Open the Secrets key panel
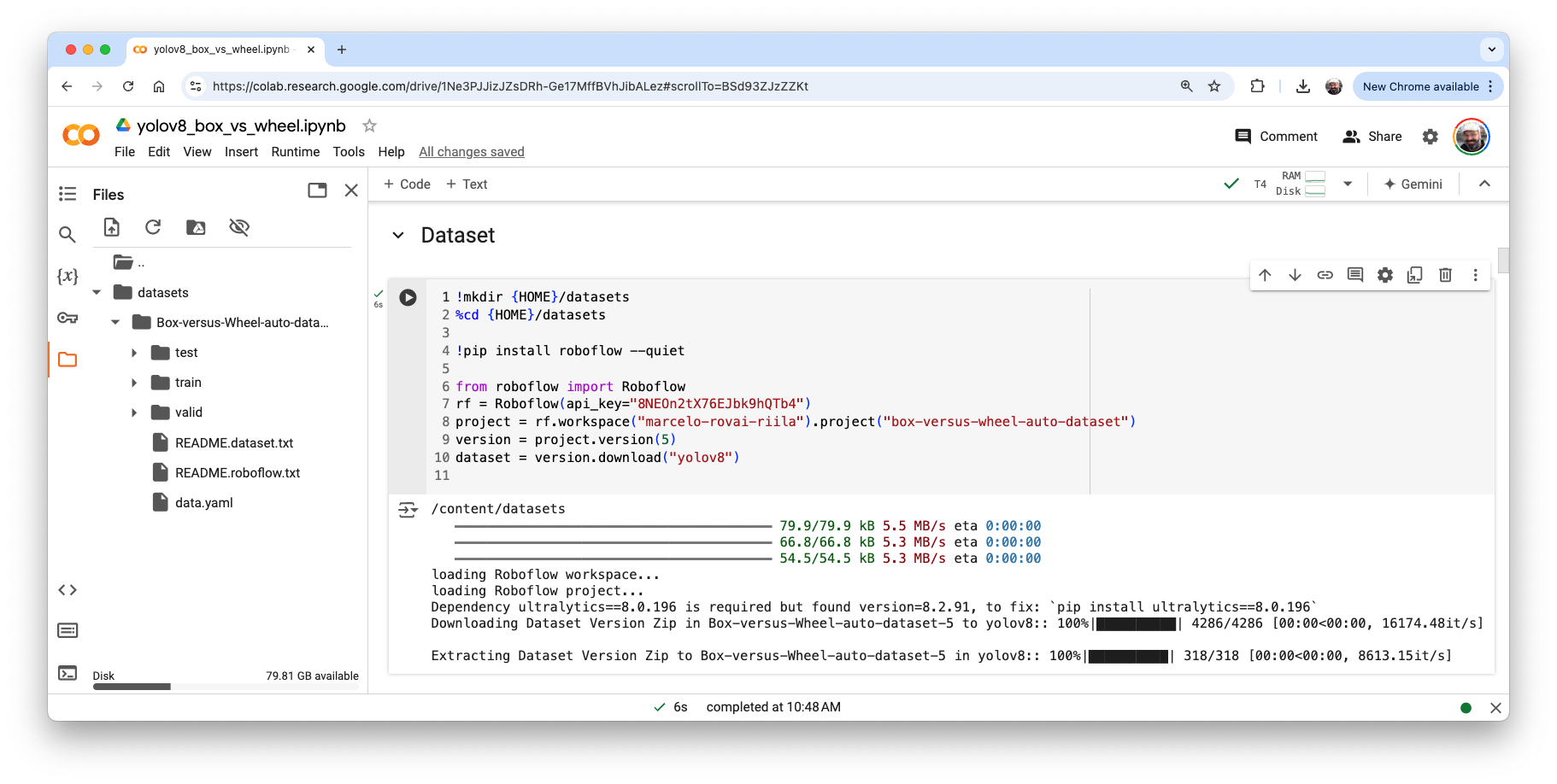This screenshot has height=784, width=1557. pos(68,318)
